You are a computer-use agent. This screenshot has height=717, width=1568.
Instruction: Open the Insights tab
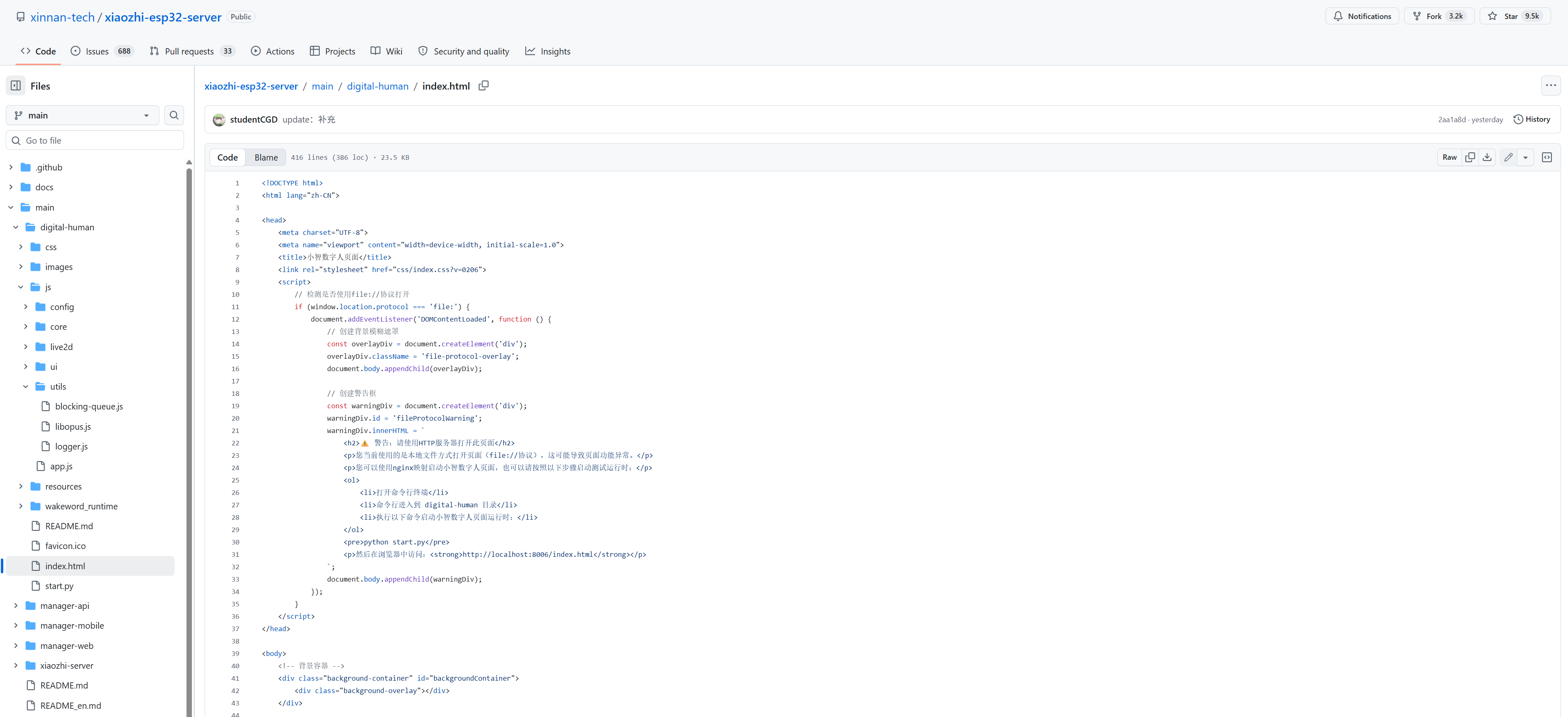548,51
